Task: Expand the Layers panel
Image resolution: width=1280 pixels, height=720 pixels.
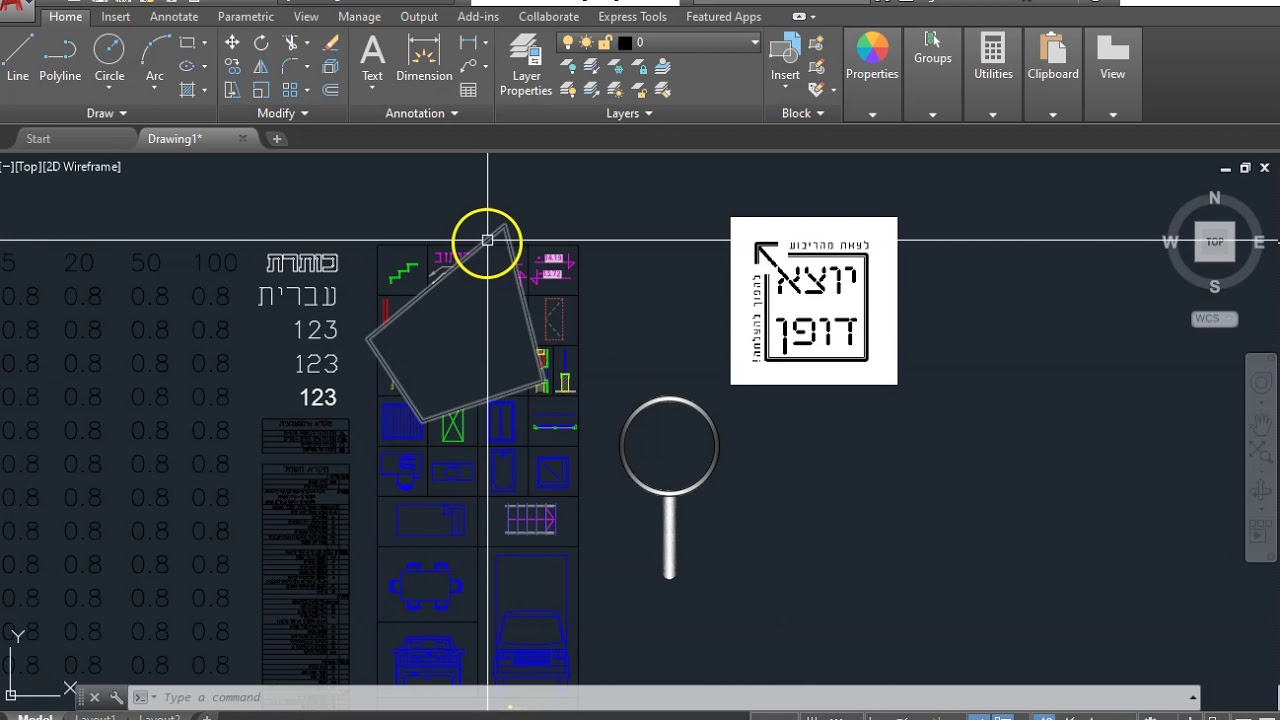Action: pos(629,113)
